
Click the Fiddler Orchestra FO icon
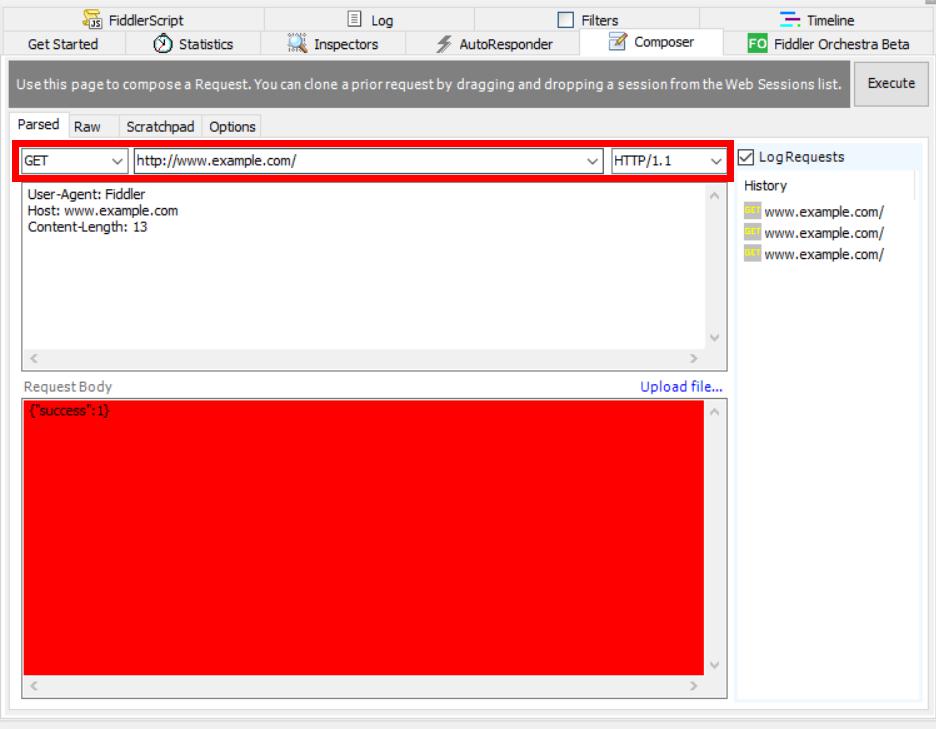click(x=759, y=44)
